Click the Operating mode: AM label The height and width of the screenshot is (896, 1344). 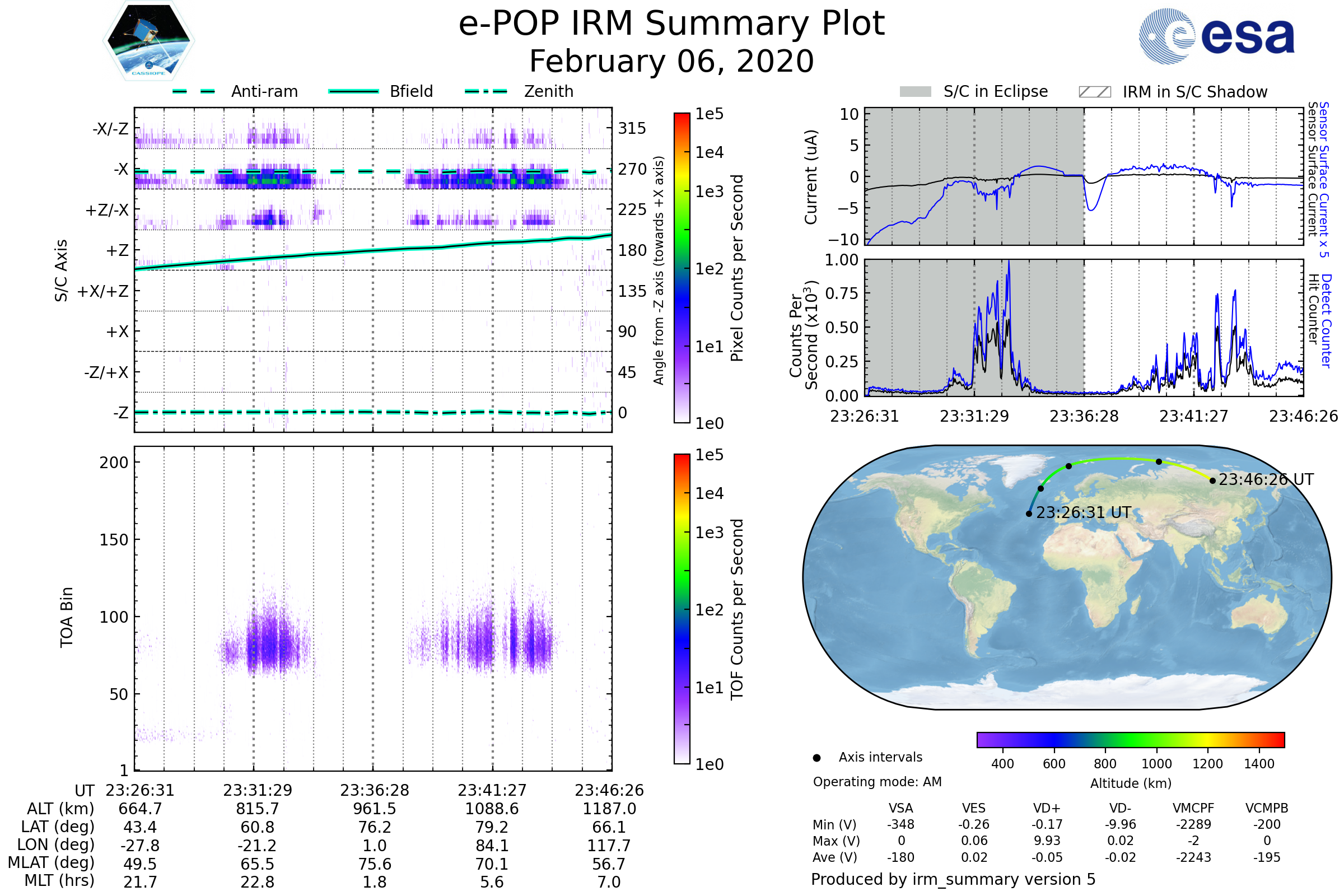click(x=877, y=782)
